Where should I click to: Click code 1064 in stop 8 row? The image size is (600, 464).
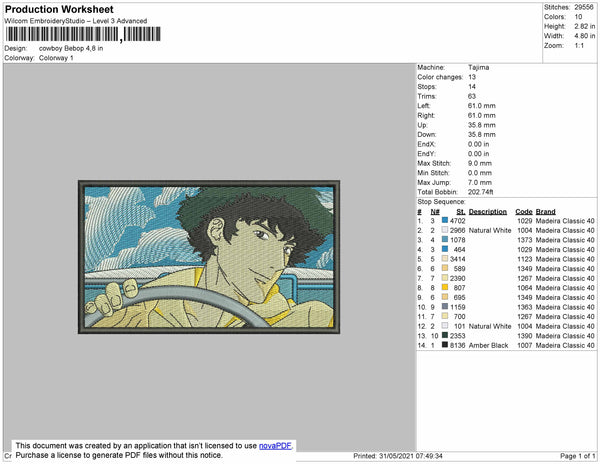coord(525,288)
